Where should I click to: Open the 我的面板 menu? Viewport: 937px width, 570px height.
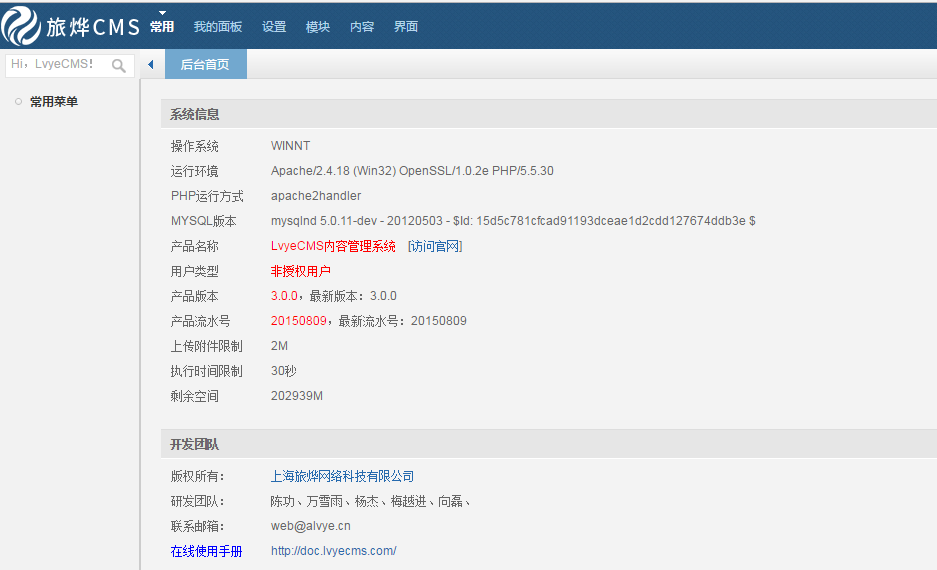point(218,27)
